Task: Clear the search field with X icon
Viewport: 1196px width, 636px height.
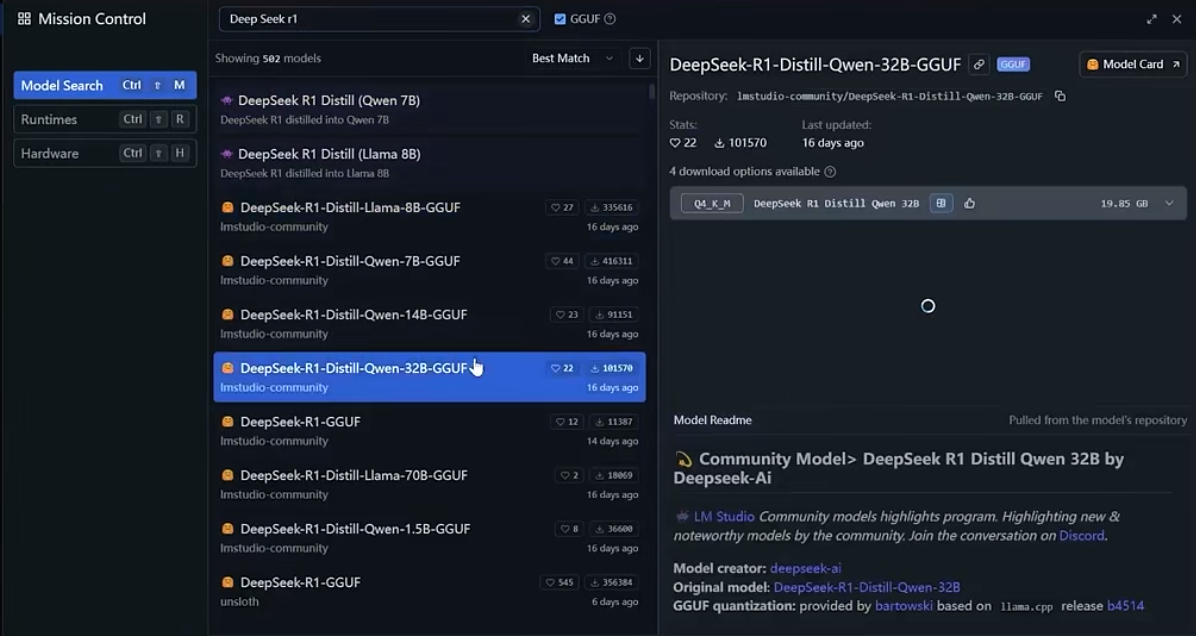Action: [x=526, y=19]
